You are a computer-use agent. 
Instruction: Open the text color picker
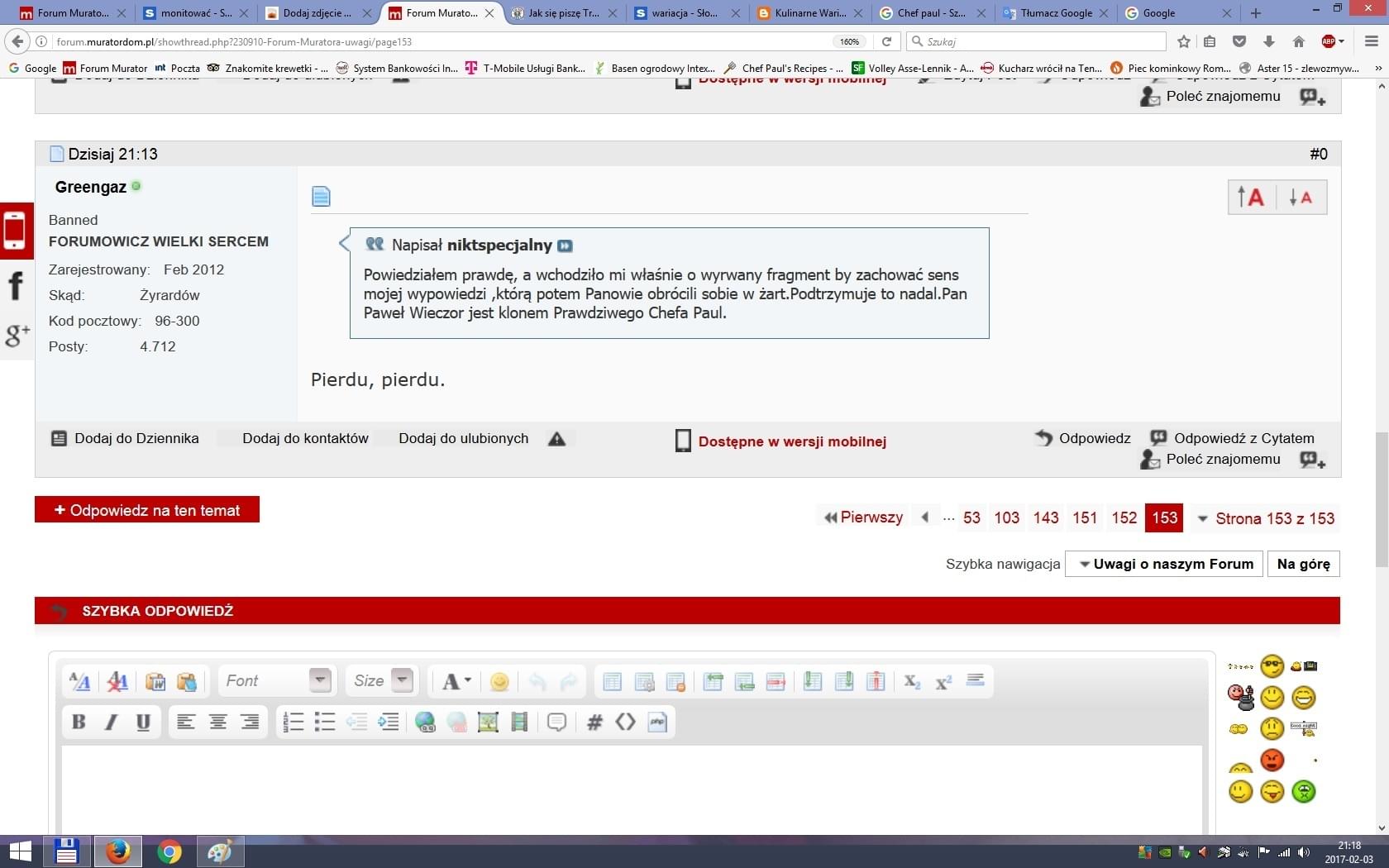pos(456,681)
